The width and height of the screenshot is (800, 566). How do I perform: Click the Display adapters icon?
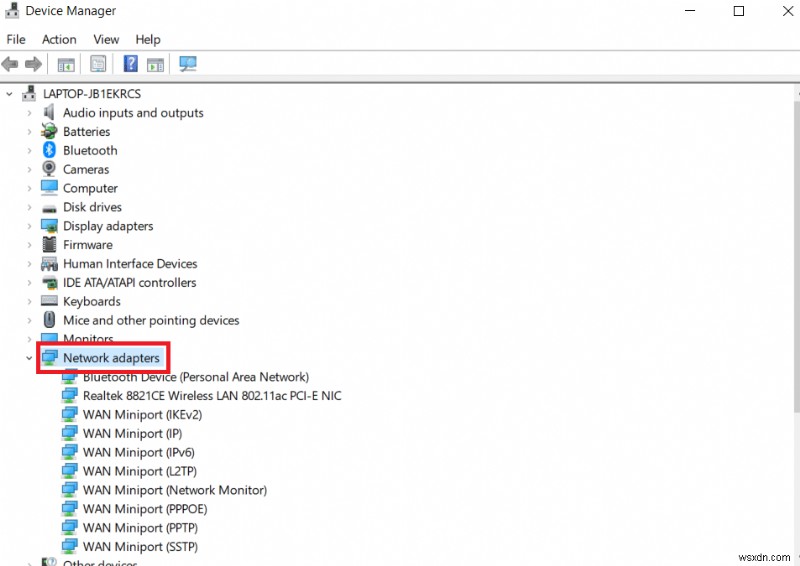(49, 226)
